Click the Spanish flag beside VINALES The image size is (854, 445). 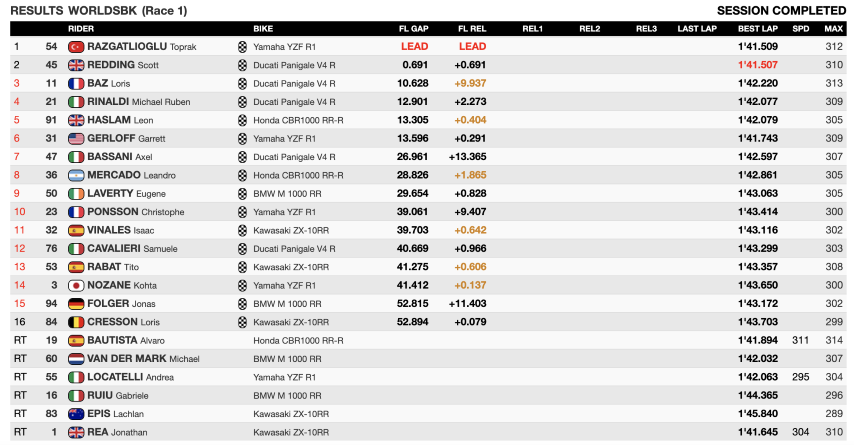tap(76, 230)
